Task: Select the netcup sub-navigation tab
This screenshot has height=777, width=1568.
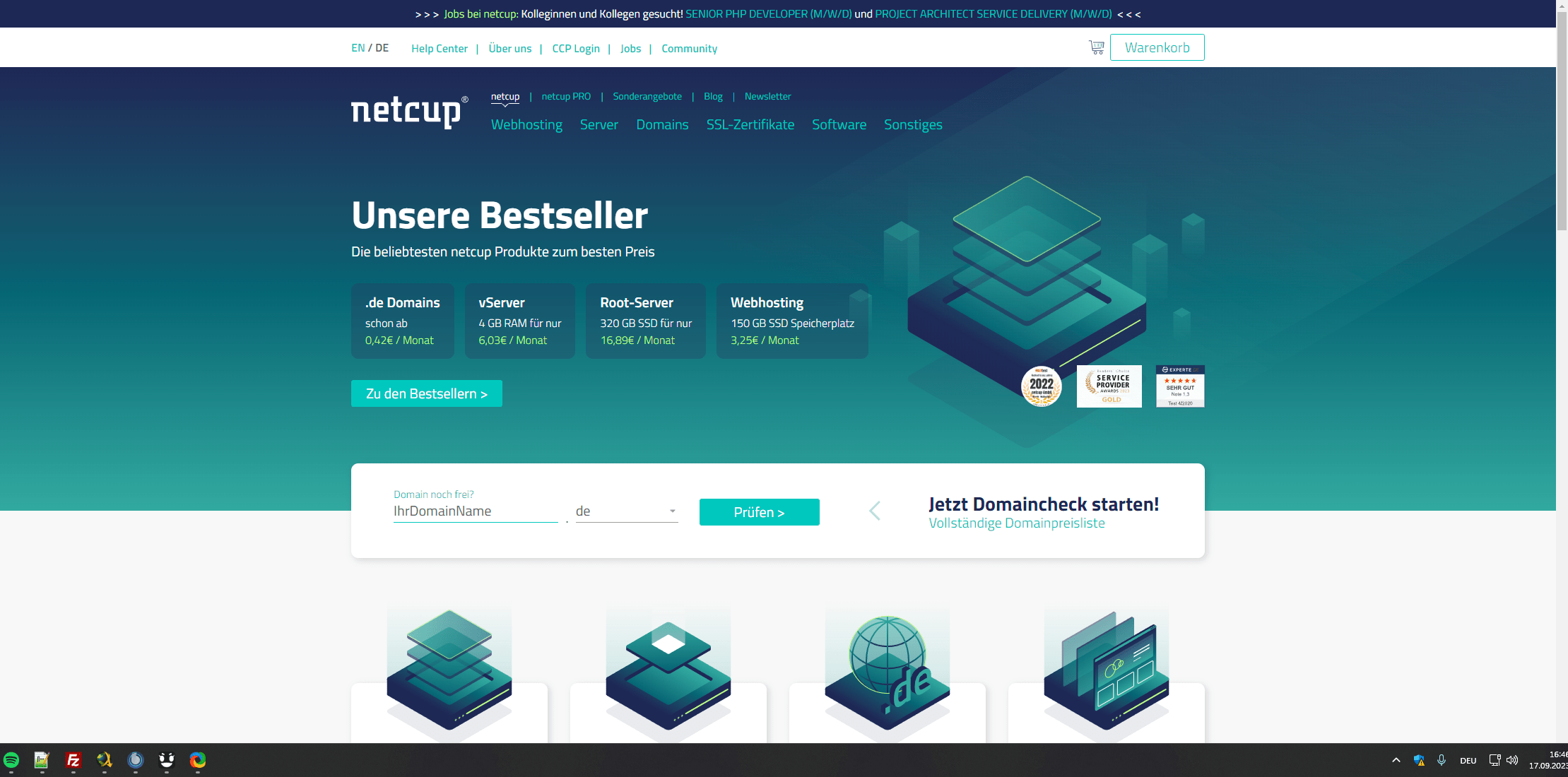Action: pyautogui.click(x=505, y=97)
